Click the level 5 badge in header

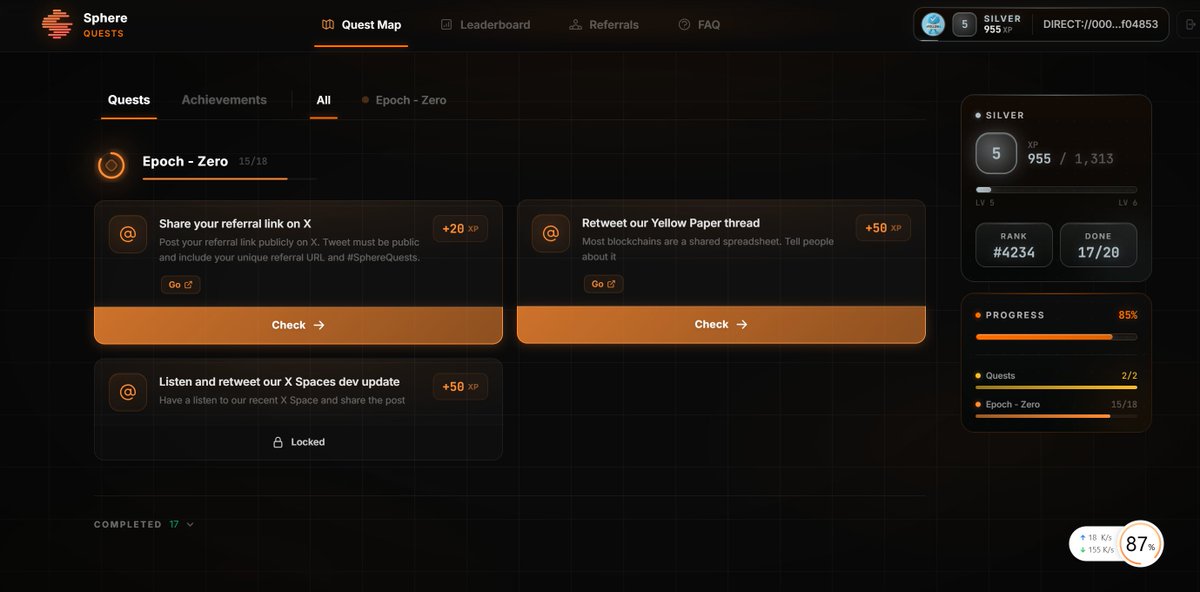click(x=964, y=24)
